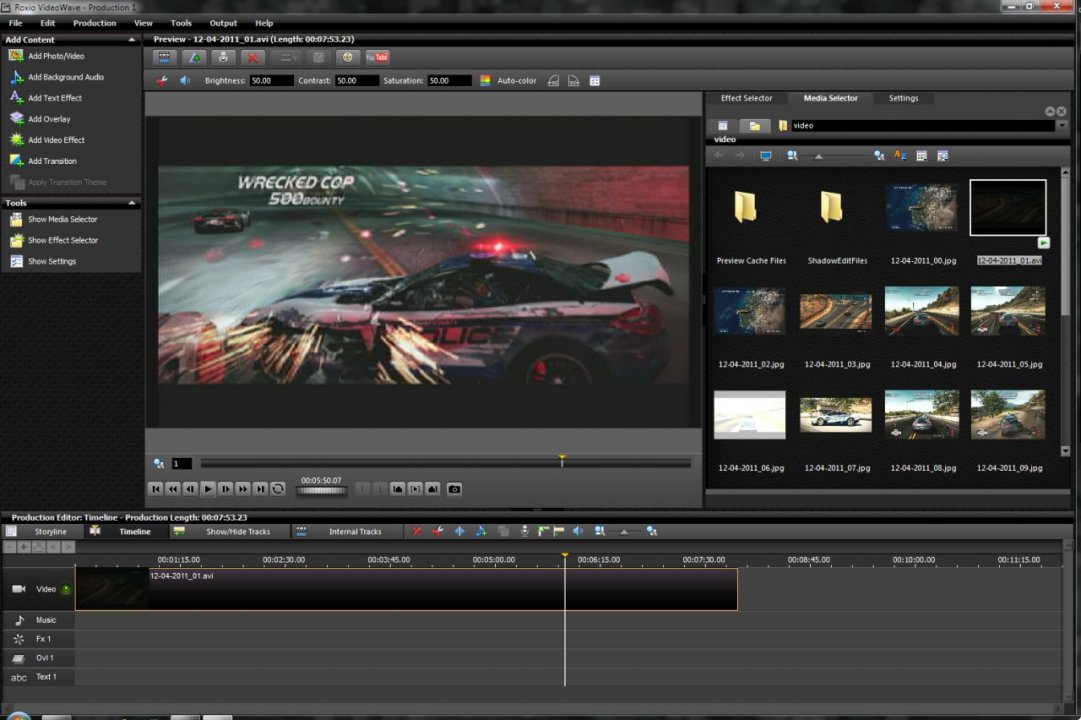Click the microphone icon in timeline toolbar
This screenshot has width=1081, height=720.
(x=525, y=531)
